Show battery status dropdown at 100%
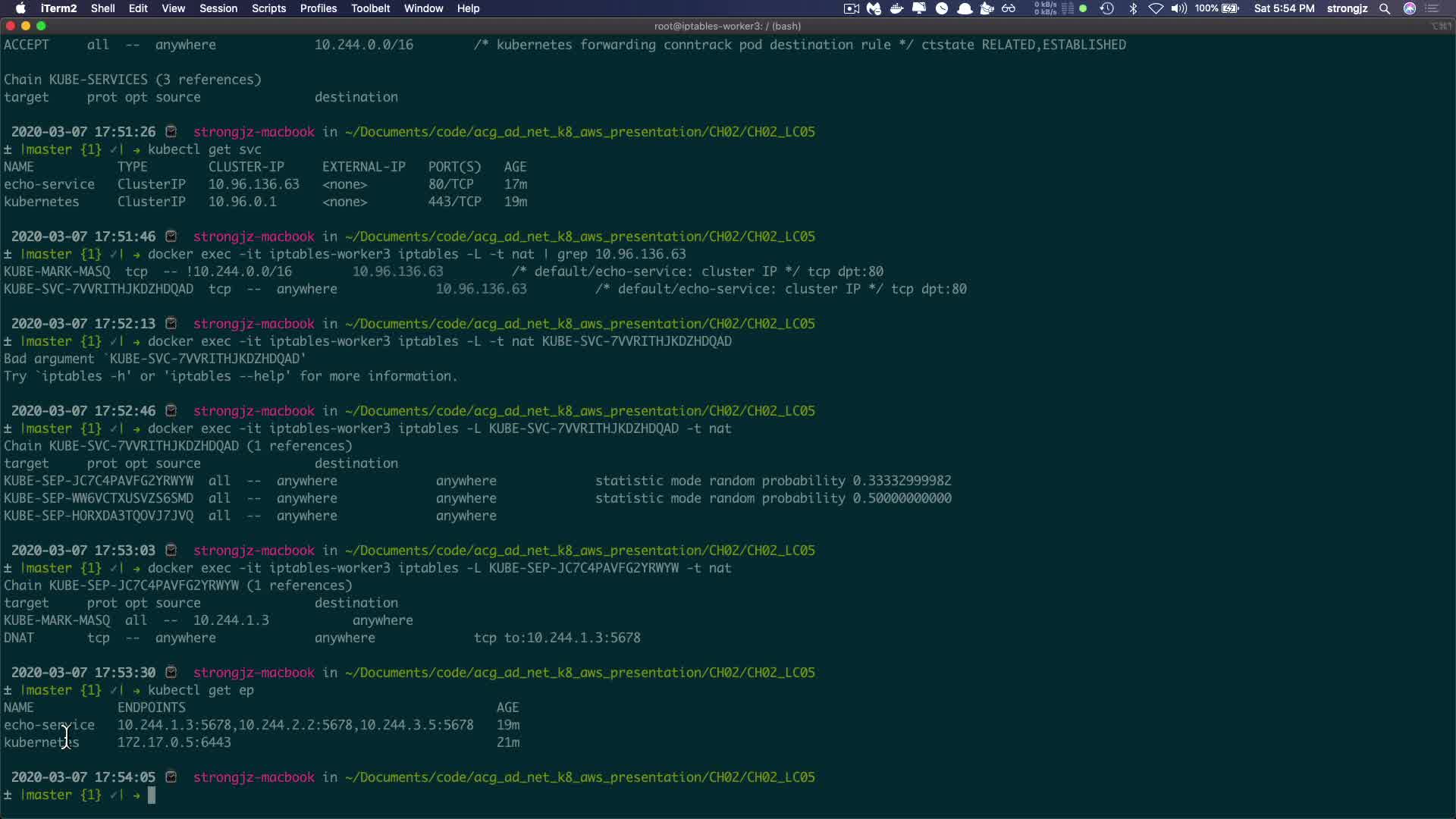Screen dimensions: 1456x819 1217,8
